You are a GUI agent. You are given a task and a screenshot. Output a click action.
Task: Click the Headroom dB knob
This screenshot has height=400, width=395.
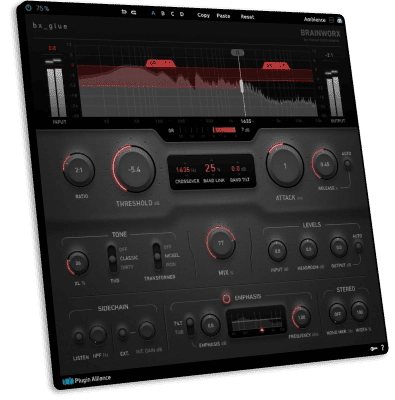[308, 249]
